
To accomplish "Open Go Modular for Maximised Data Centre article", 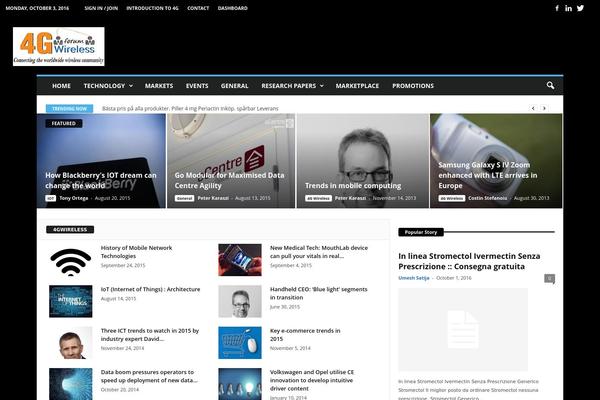I will pyautogui.click(x=229, y=180).
